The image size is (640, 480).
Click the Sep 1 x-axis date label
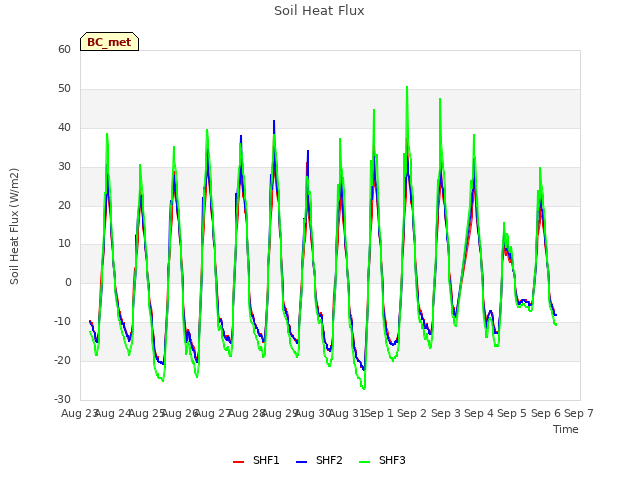point(379,413)
